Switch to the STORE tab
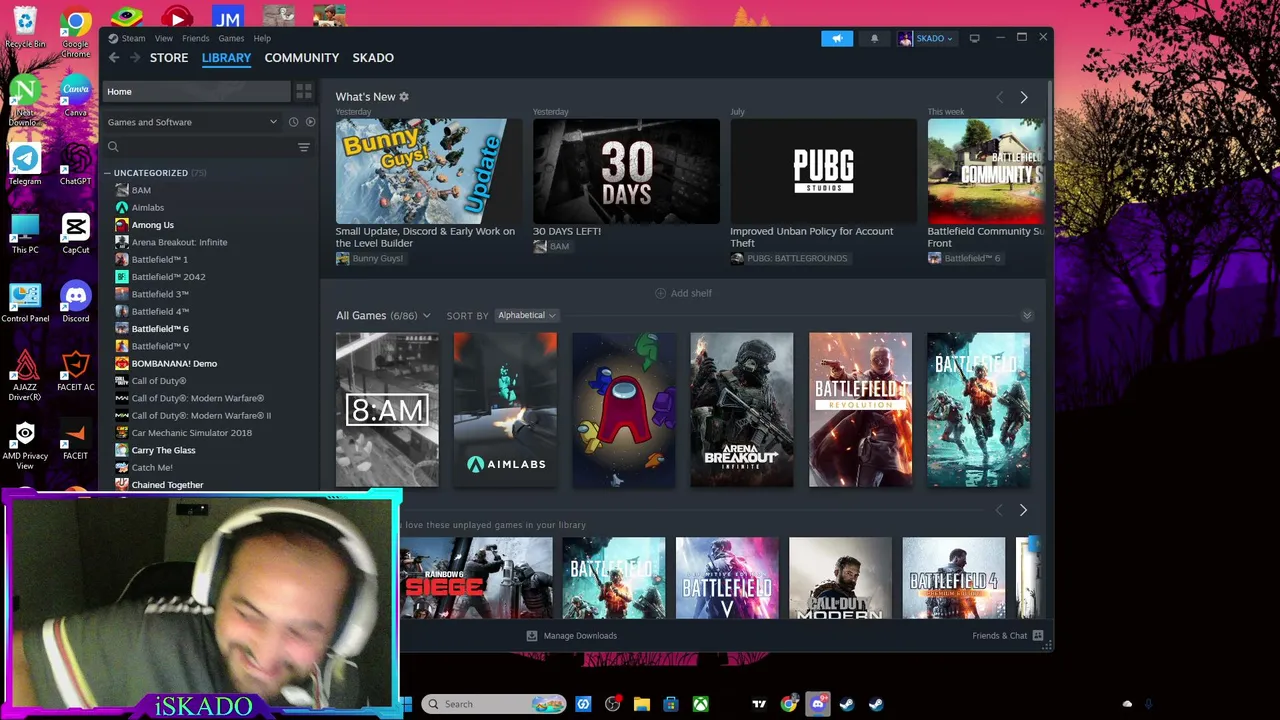Viewport: 1280px width, 720px height. pos(169,58)
